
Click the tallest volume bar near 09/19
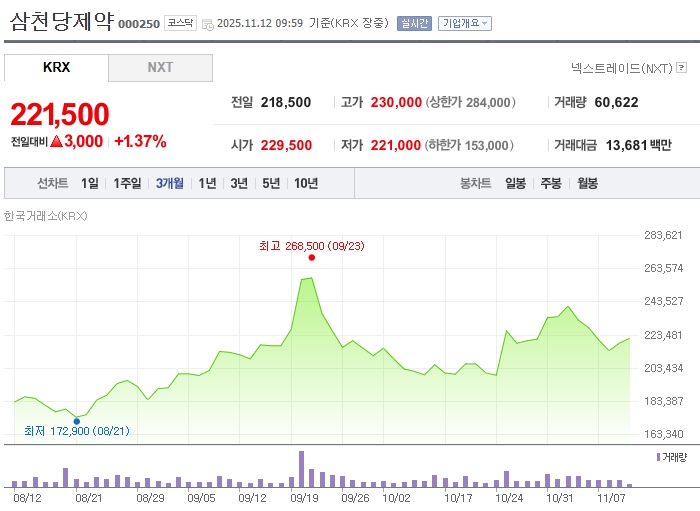tap(301, 468)
